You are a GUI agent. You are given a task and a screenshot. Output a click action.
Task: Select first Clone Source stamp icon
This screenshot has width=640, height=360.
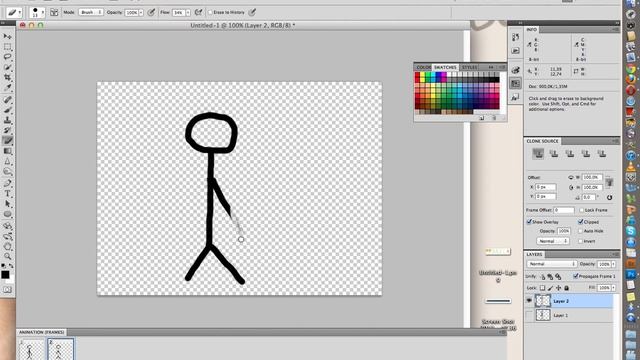[538, 154]
